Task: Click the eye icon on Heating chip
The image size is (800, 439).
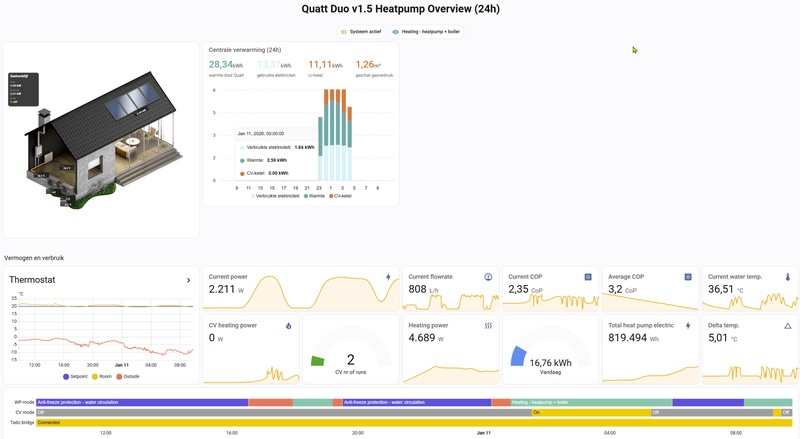Action: [x=395, y=32]
